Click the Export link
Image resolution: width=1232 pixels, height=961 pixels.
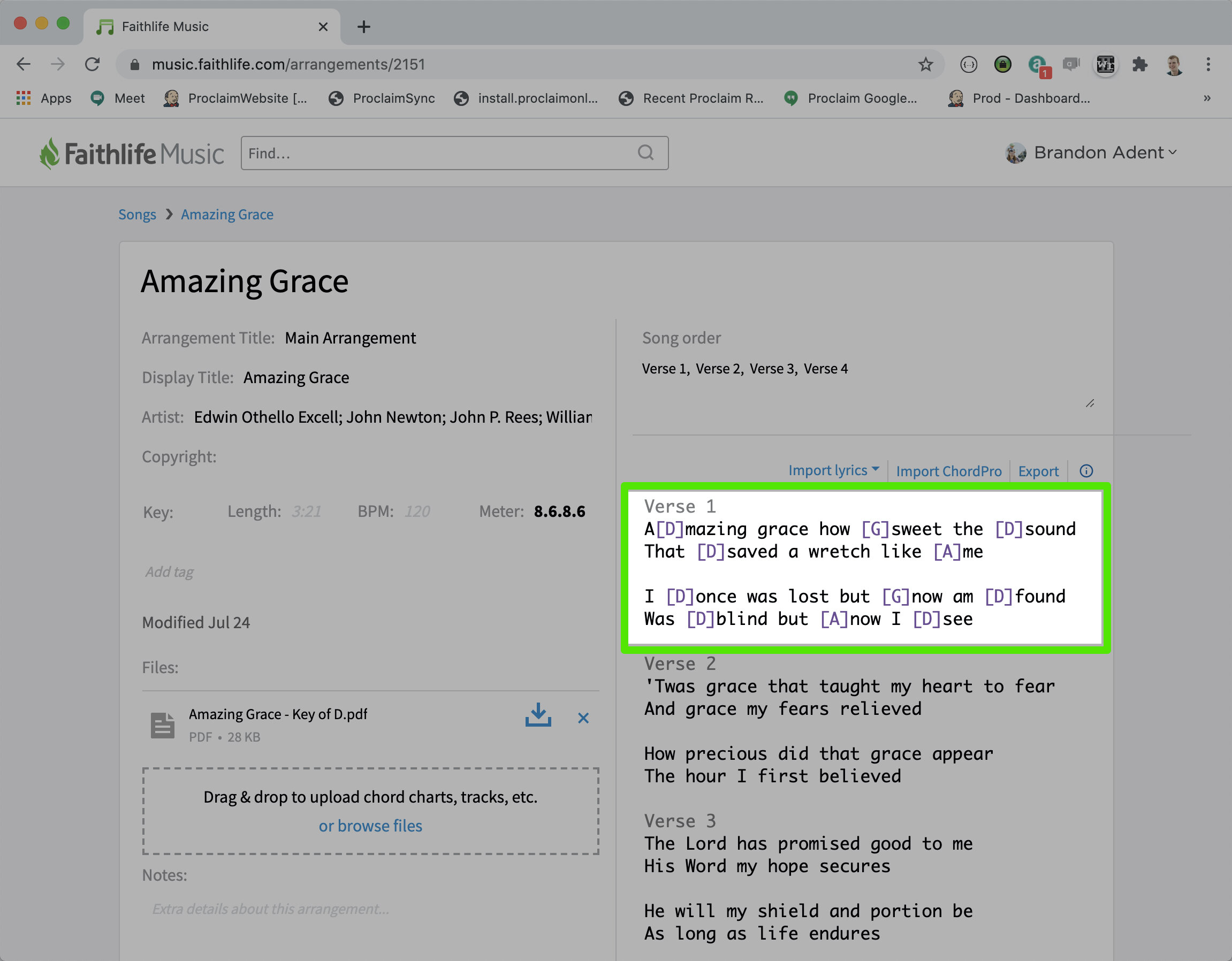pyautogui.click(x=1038, y=471)
